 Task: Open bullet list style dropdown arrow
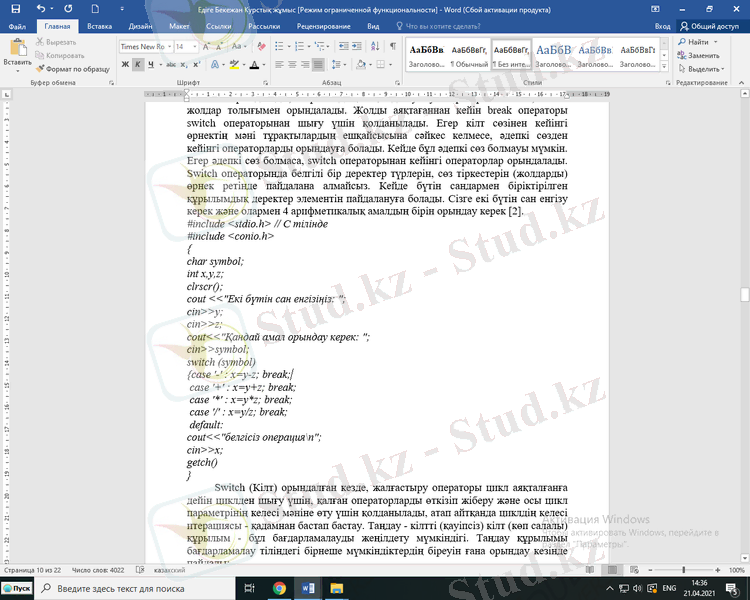289,46
